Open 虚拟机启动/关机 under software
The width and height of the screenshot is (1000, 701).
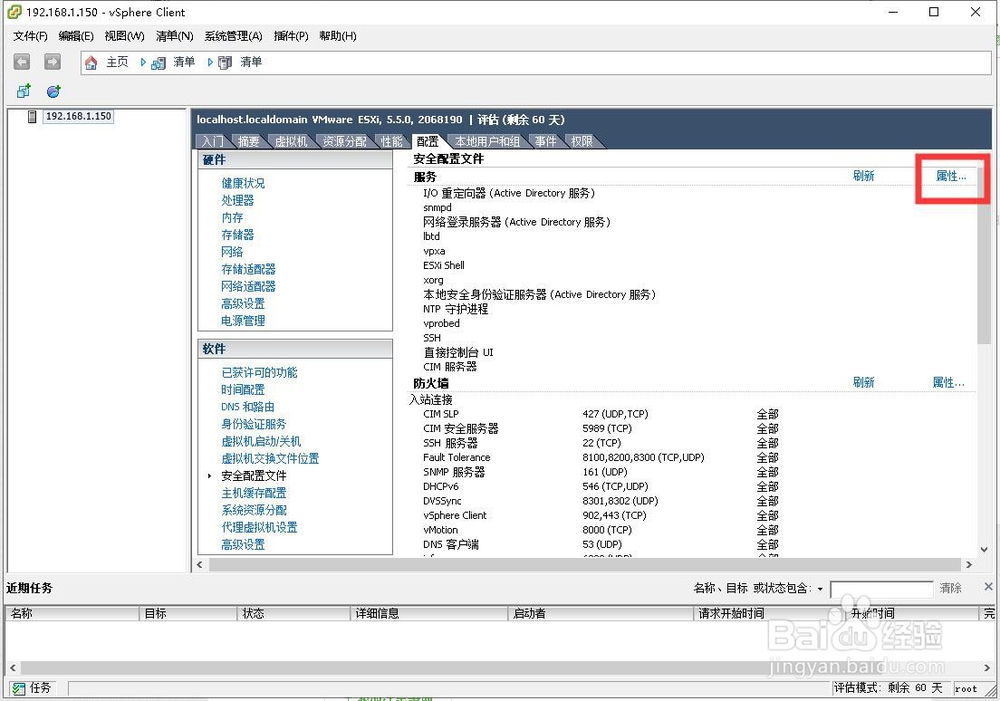pos(261,441)
